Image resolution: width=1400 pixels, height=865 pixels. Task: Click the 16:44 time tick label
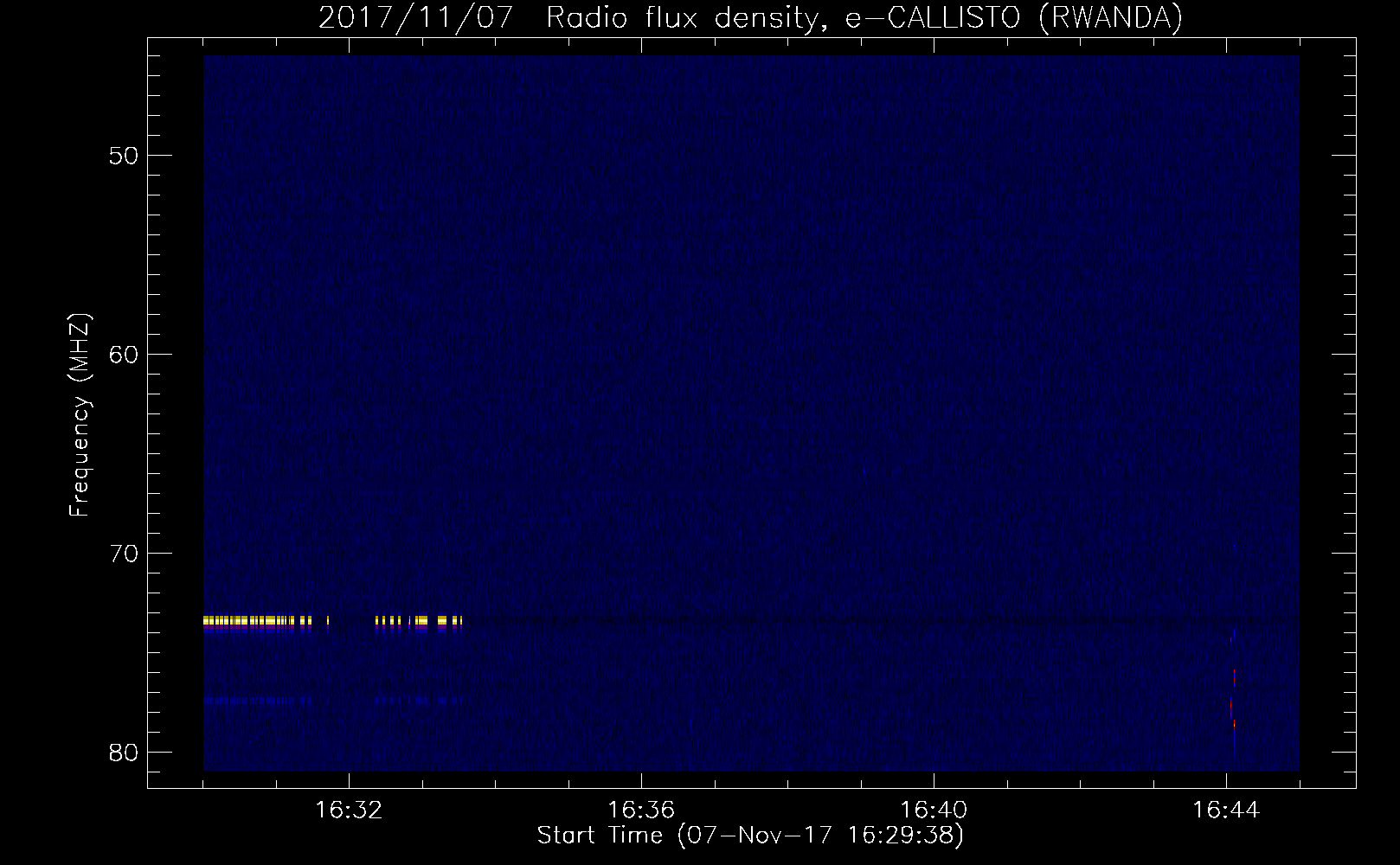(x=1226, y=811)
